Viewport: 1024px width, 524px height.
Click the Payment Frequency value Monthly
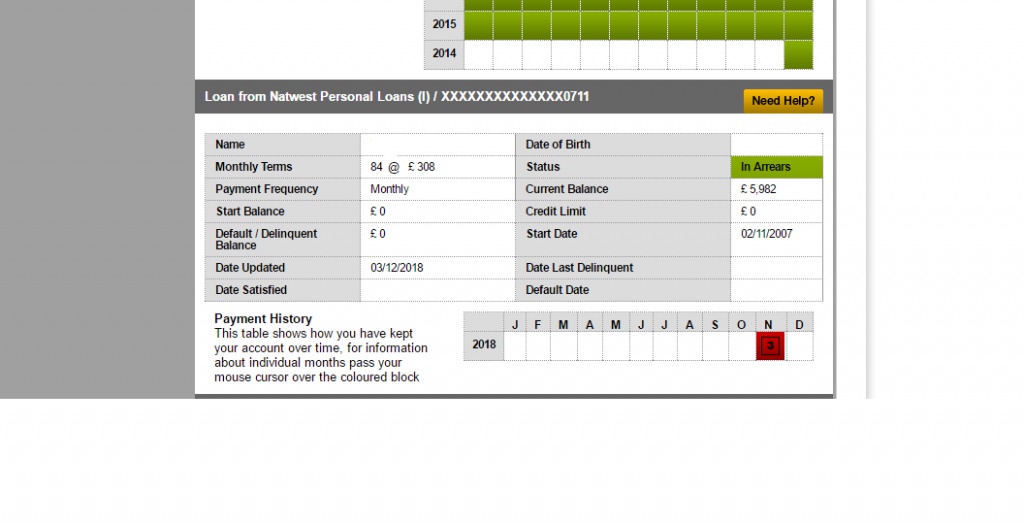pos(390,189)
